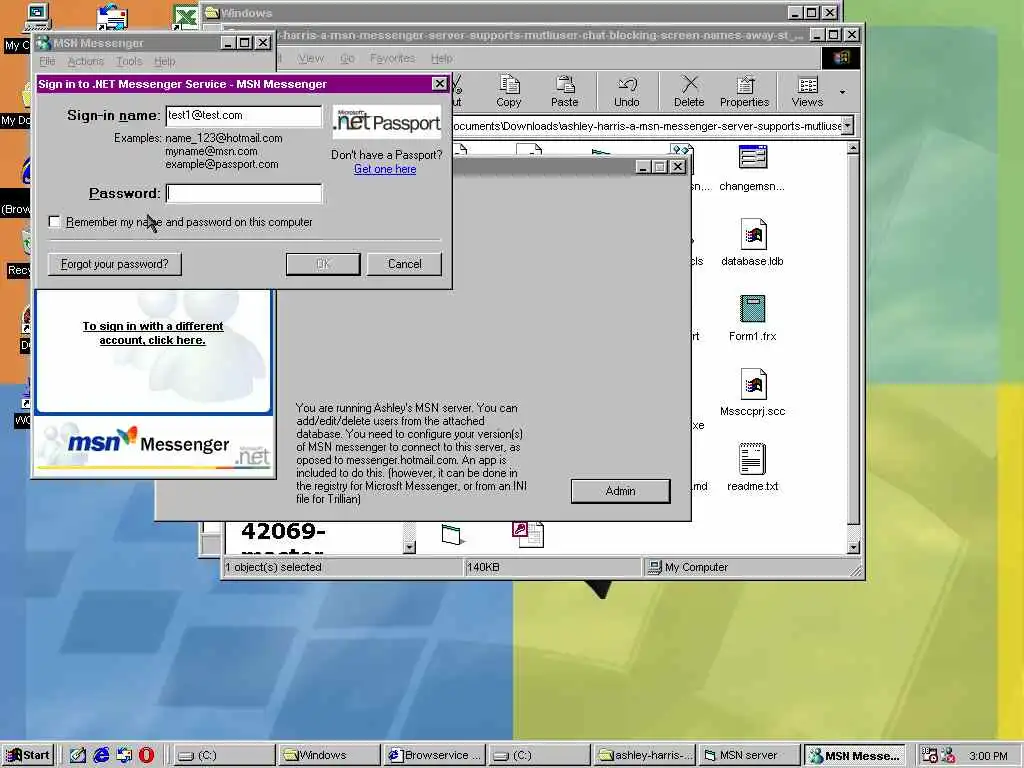The image size is (1024, 768).
Task: Click the Forgot your password button
Action: (x=115, y=264)
